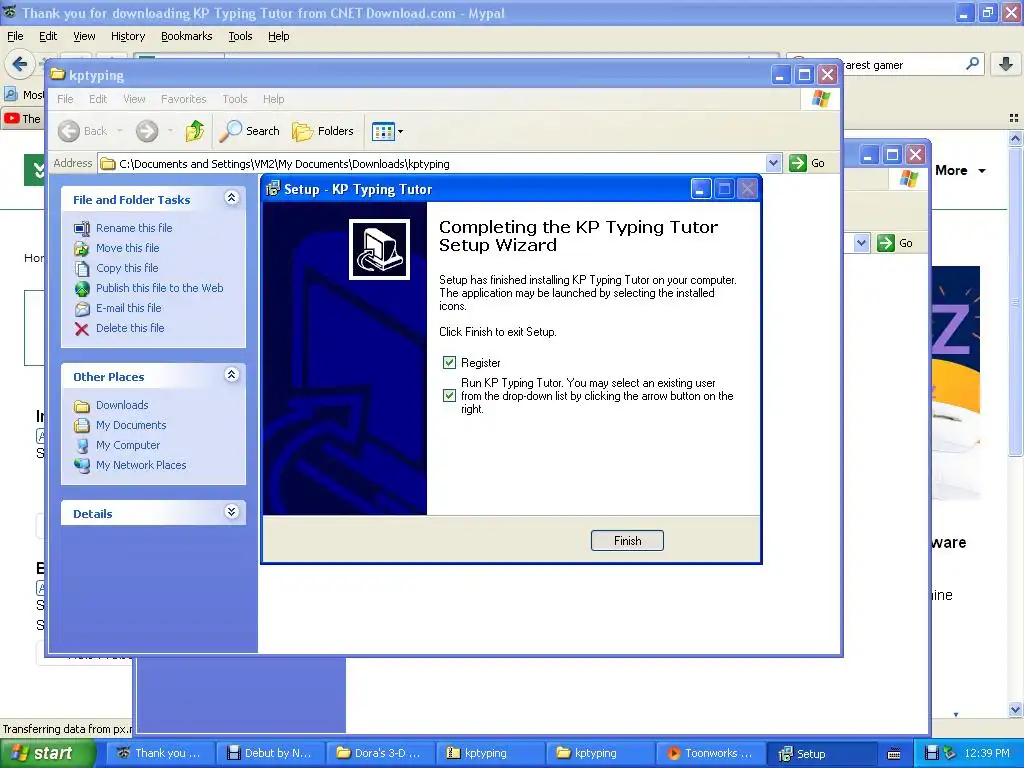Open the Tools menu in kptyping window
Screen dimensions: 1024x768
coord(234,99)
